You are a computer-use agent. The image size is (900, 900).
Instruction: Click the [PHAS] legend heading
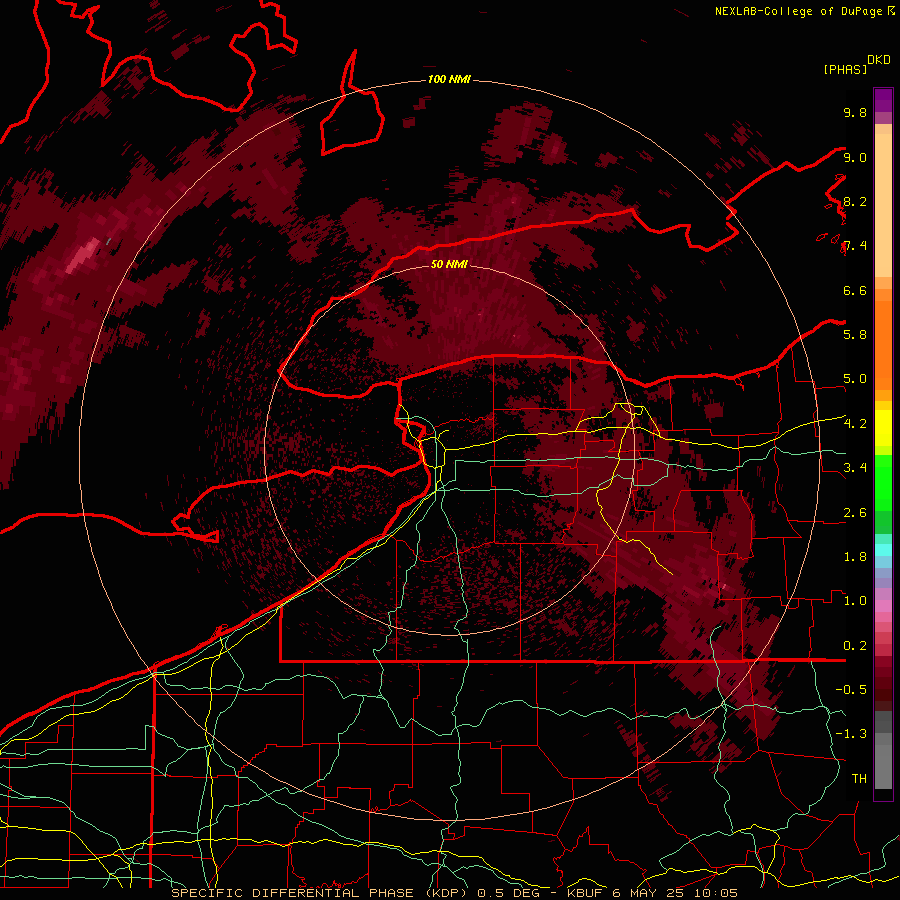pyautogui.click(x=845, y=69)
